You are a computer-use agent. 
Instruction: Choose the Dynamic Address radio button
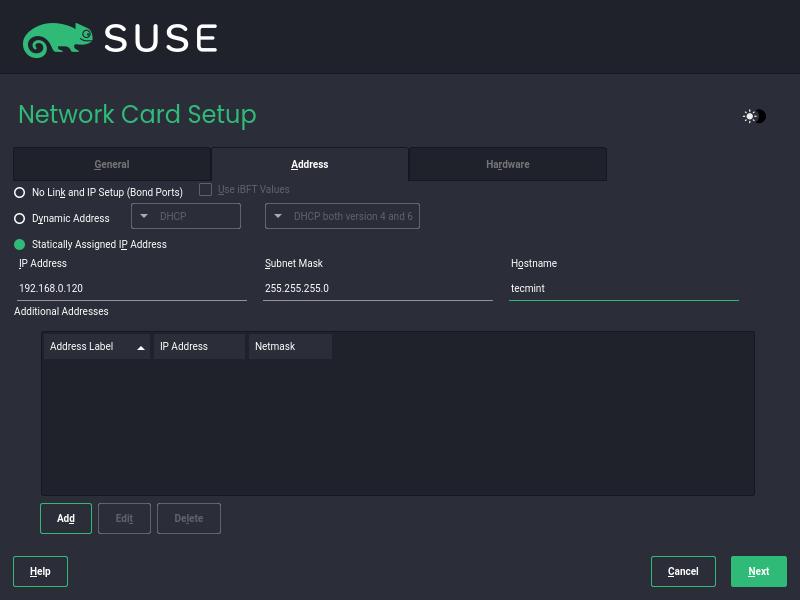point(19,218)
